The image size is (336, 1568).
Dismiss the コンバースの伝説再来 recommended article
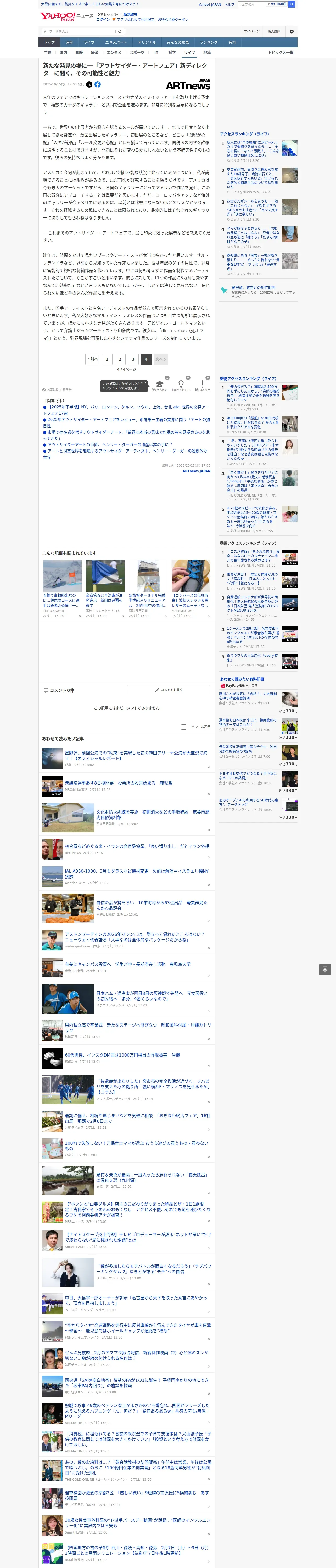point(208,616)
